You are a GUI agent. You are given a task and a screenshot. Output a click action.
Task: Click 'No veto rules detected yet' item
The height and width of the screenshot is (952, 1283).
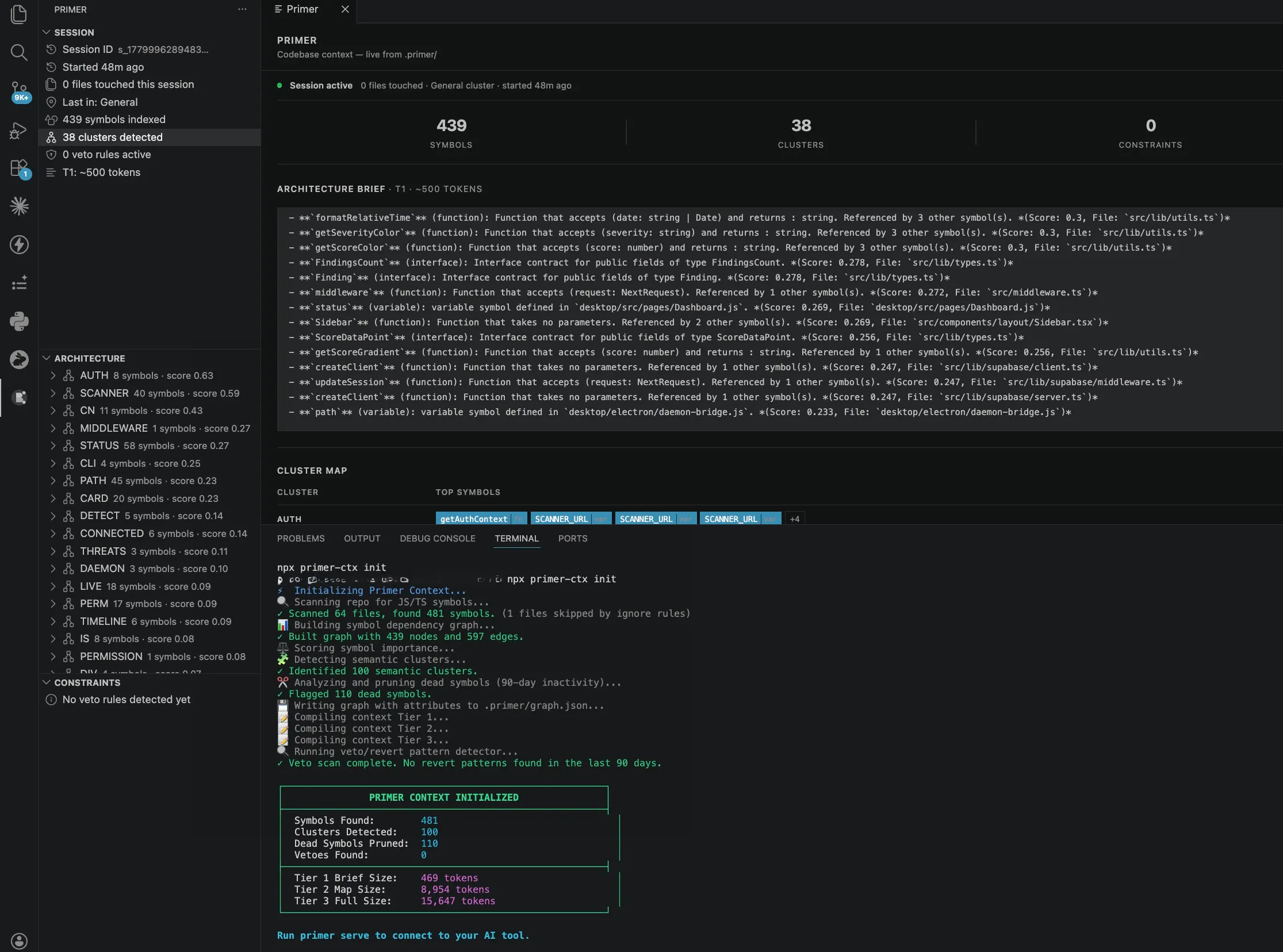coord(150,699)
